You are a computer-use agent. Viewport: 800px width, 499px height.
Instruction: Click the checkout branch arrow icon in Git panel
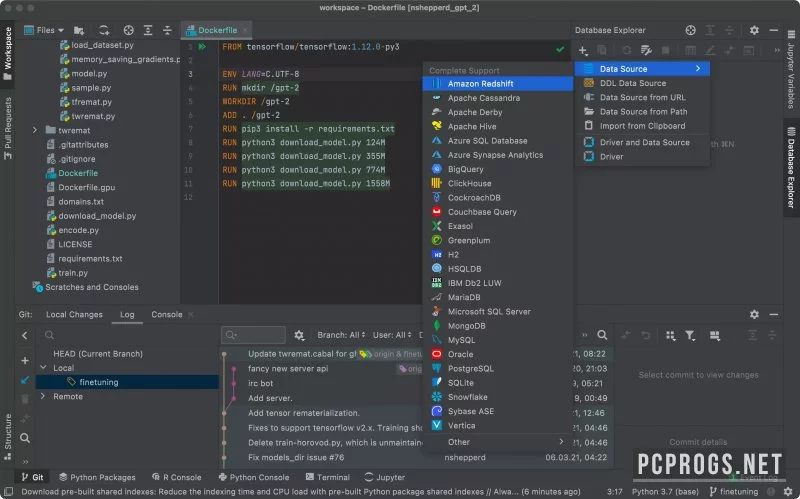click(24, 380)
